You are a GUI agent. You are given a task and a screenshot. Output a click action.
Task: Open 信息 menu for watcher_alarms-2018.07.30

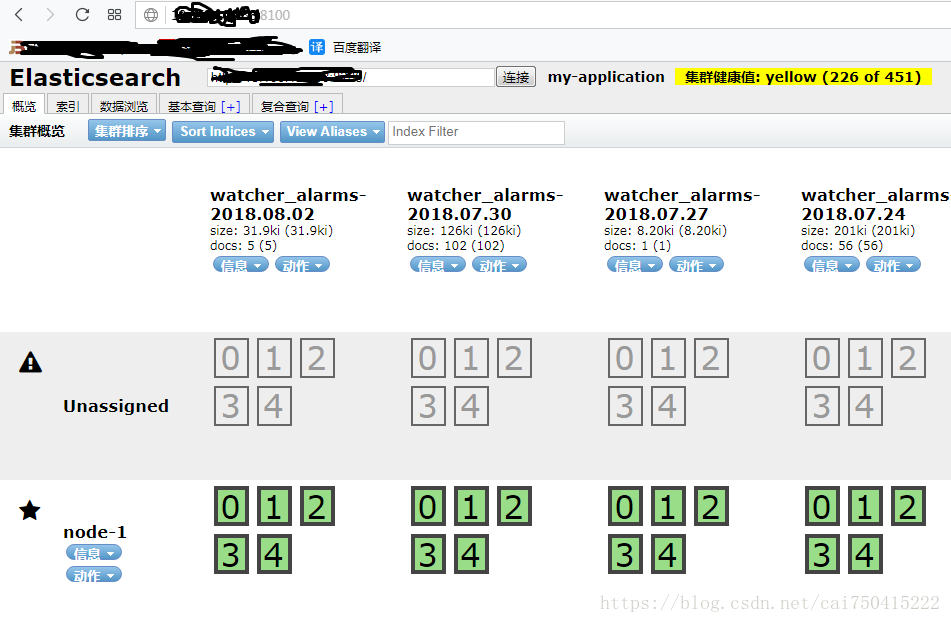point(438,265)
